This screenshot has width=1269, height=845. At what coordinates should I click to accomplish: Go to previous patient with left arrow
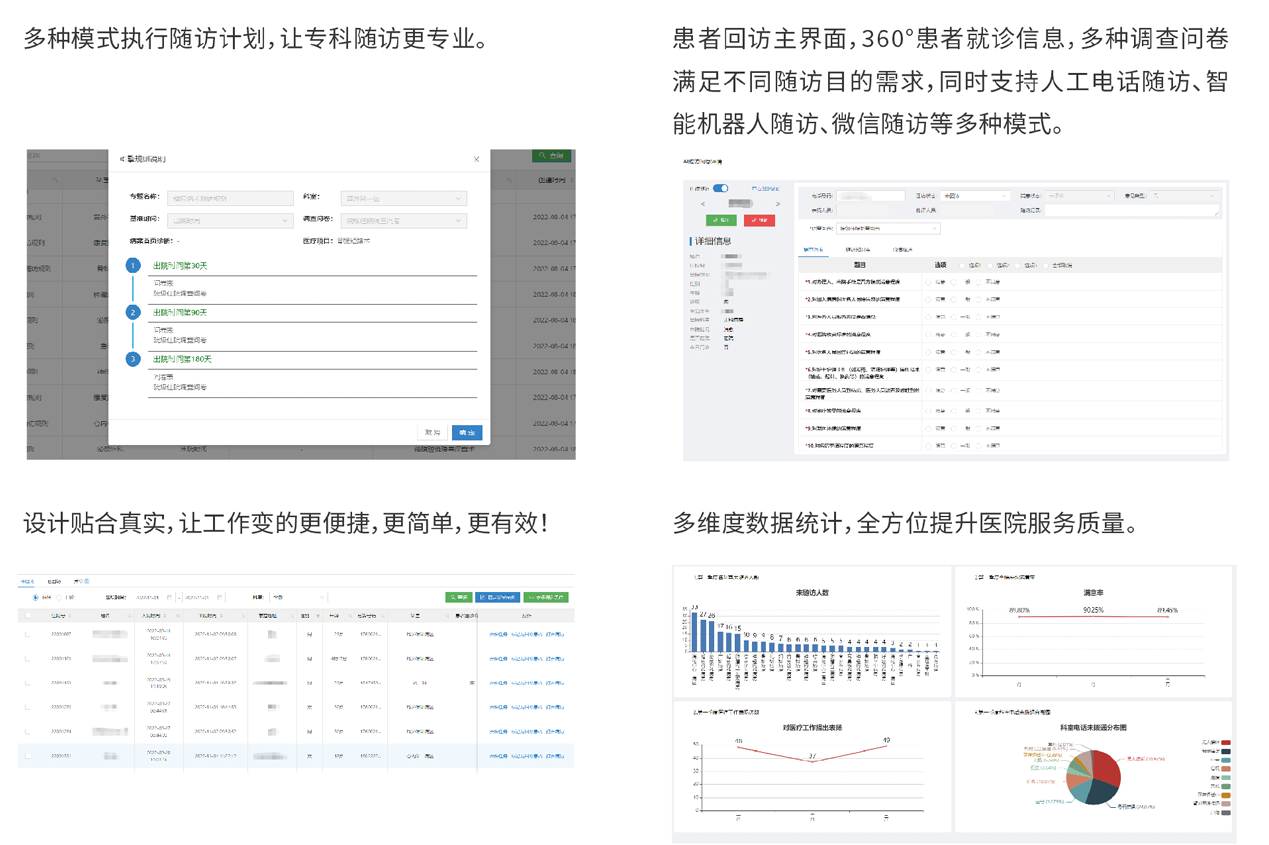(703, 204)
